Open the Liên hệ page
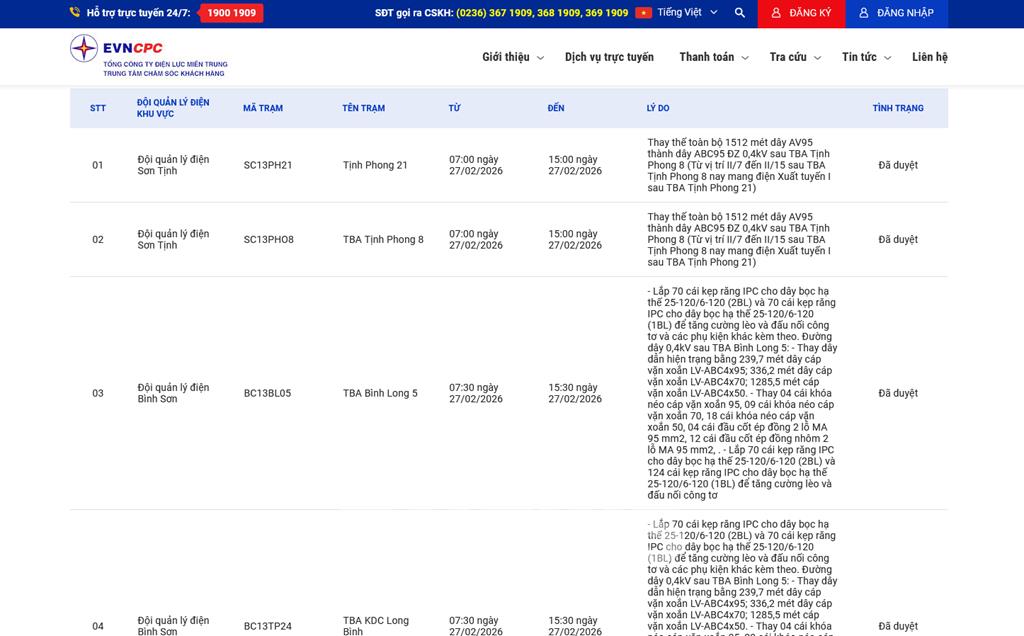The width and height of the screenshot is (1024, 636). pyautogui.click(x=929, y=57)
